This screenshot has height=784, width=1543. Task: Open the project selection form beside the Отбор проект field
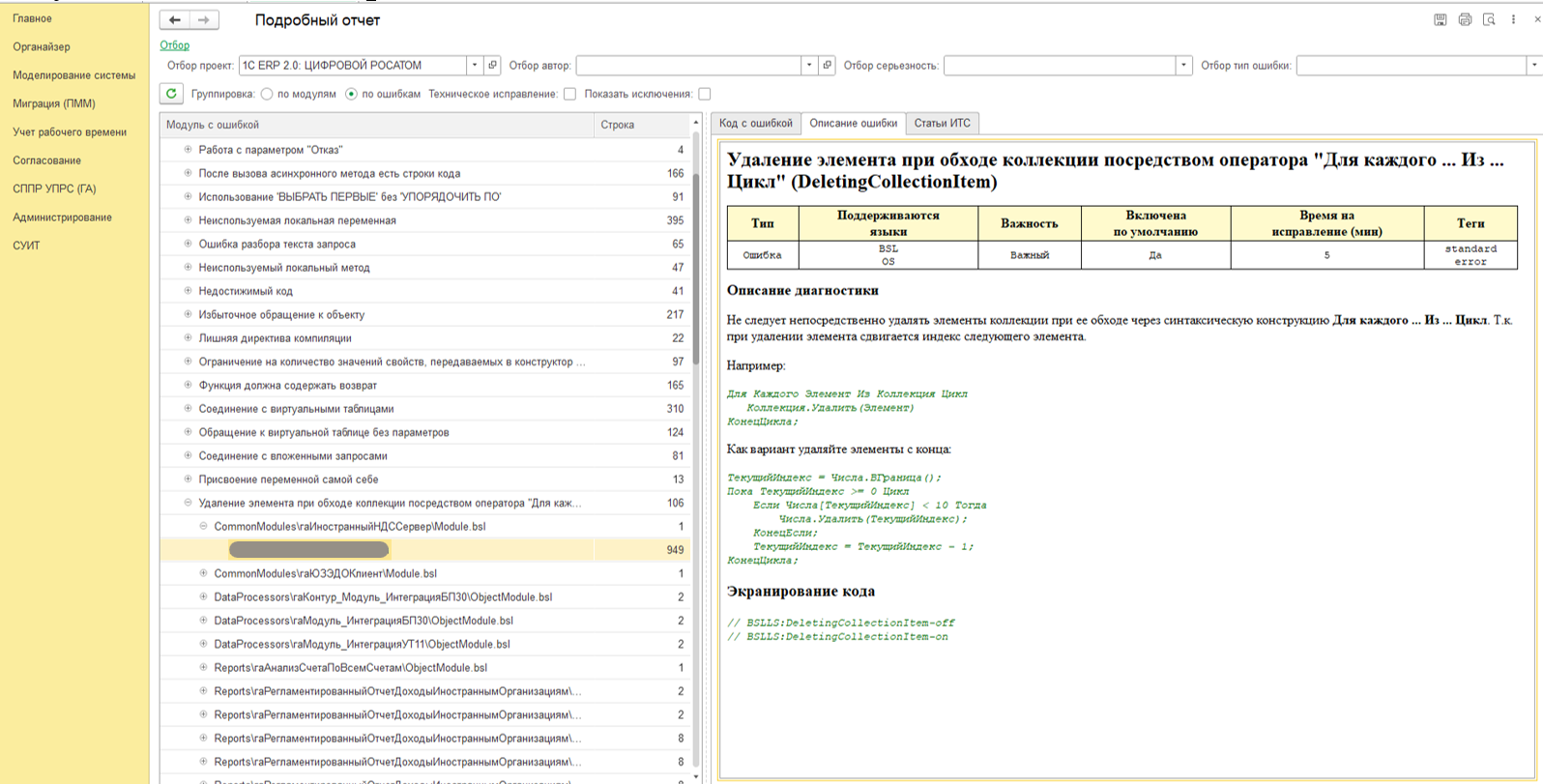click(492, 65)
